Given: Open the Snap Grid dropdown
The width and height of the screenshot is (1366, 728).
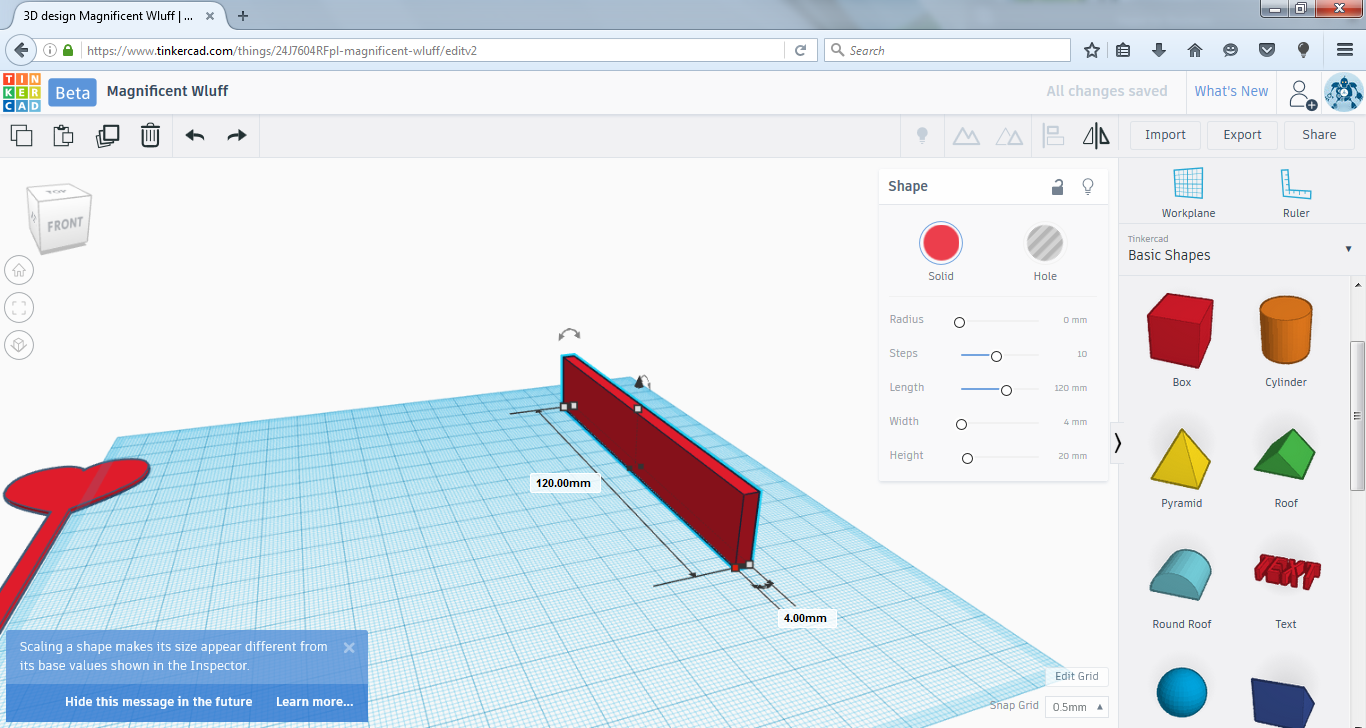Looking at the screenshot, I should pos(1077,707).
